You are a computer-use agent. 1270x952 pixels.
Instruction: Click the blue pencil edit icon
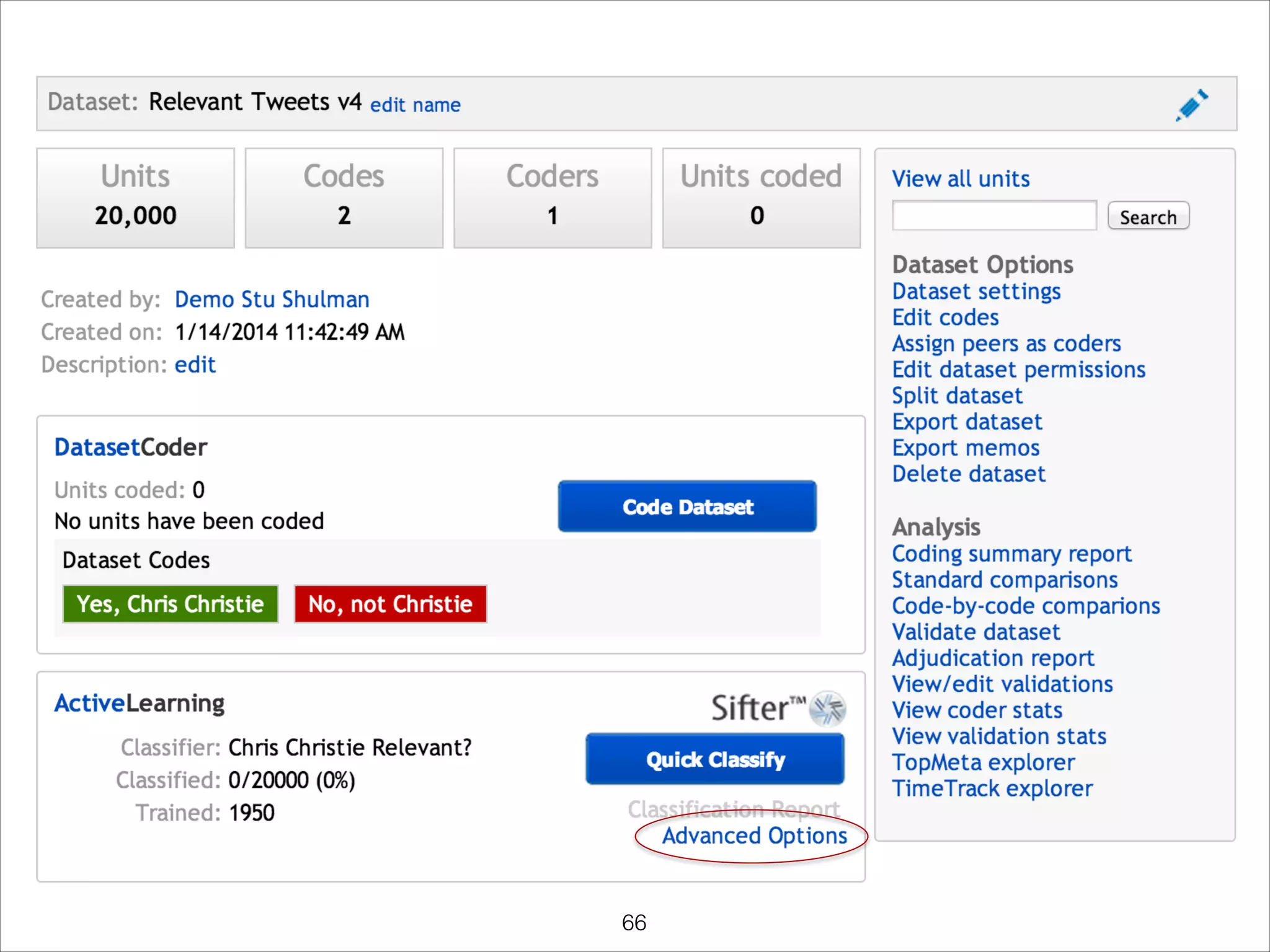tap(1192, 105)
